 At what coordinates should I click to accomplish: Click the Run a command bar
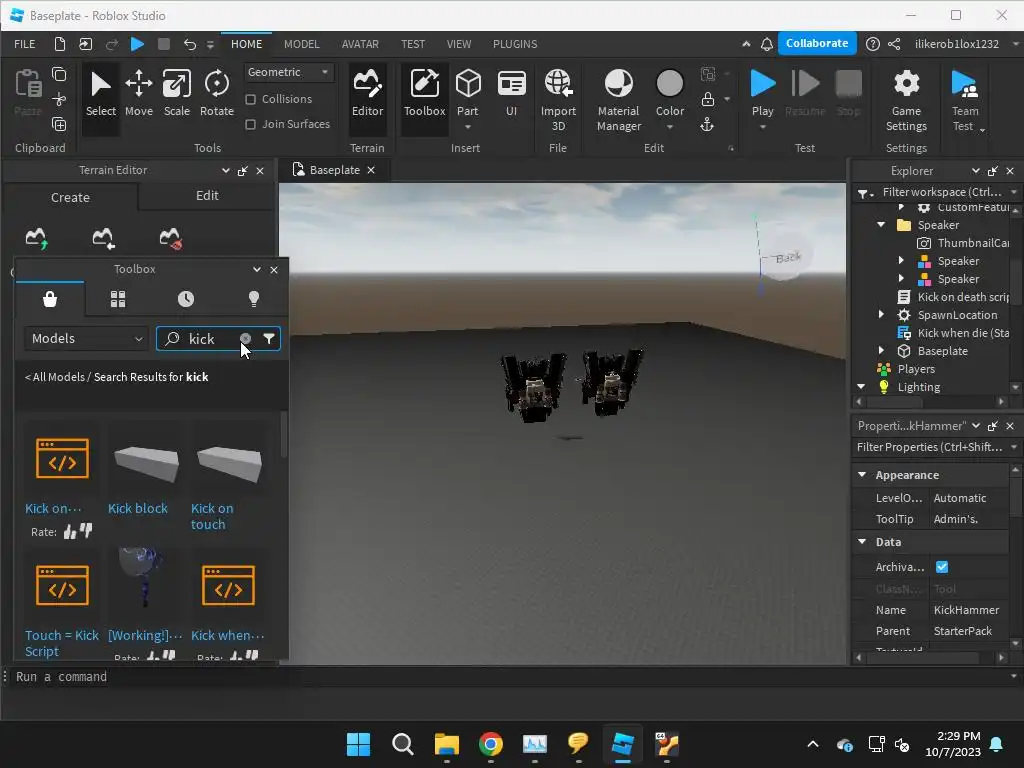pos(509,677)
